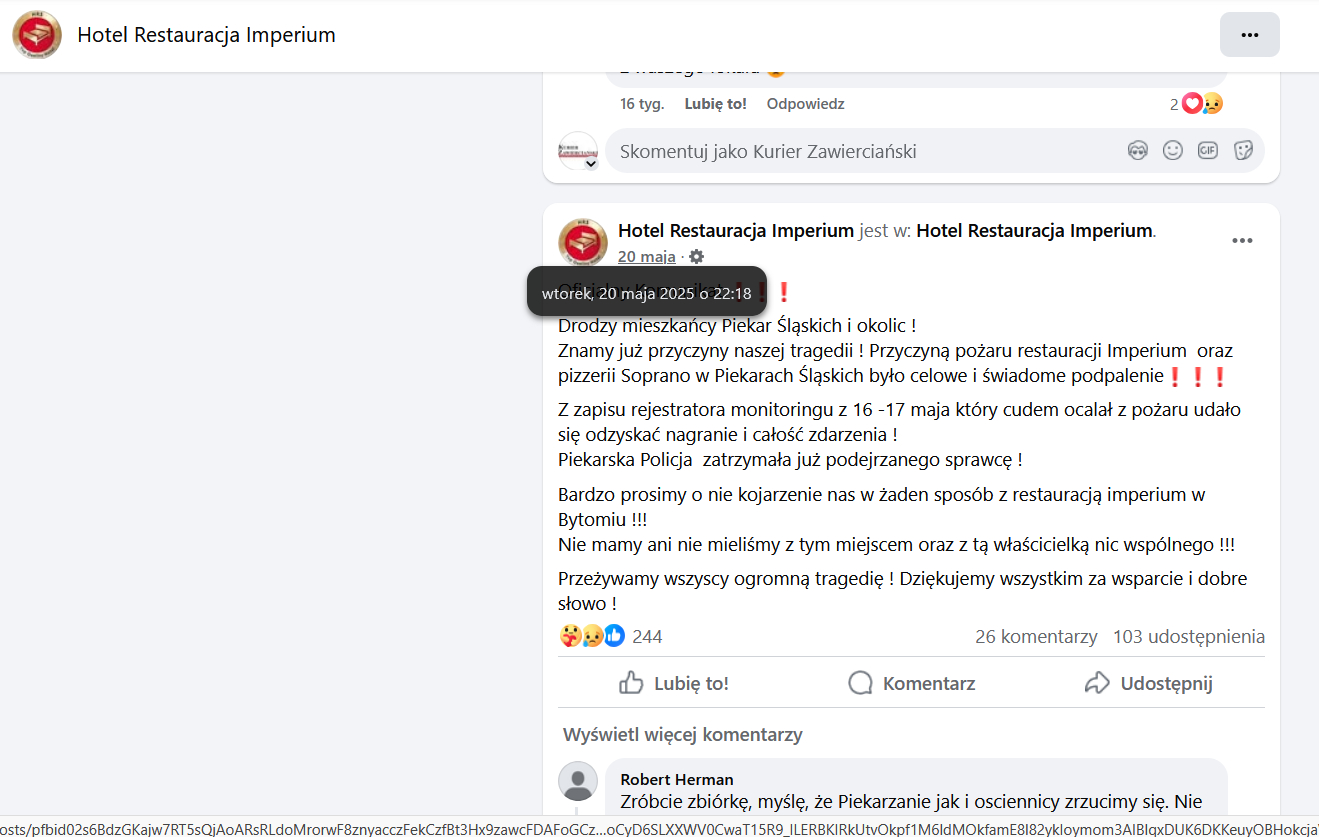This screenshot has width=1319, height=837.
Task: Click the Komentarz button under the post
Action: 911,684
